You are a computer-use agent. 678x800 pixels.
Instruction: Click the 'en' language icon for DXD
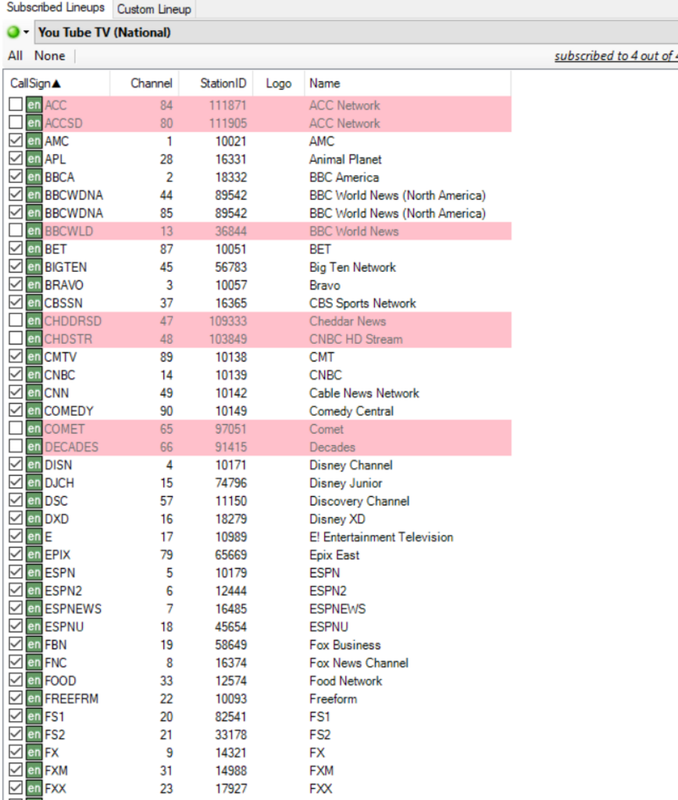(x=34, y=518)
